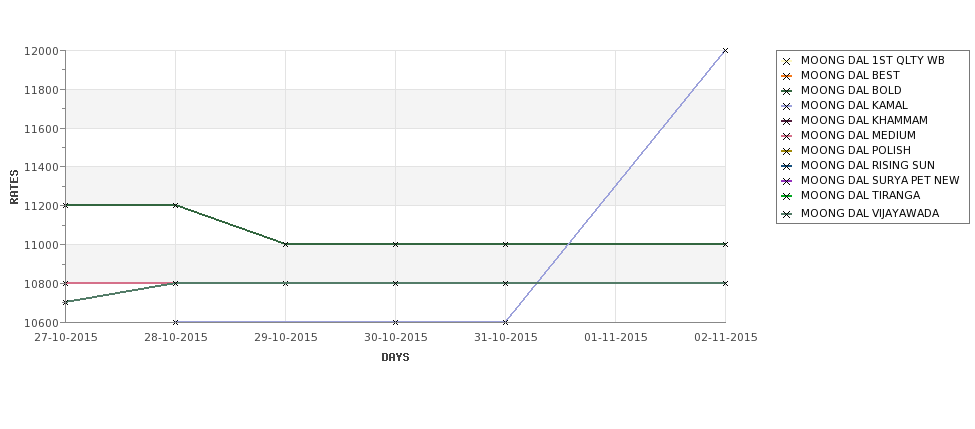Screen dimensions: 975x429
Task: Click the MOONG DAL BOLD legend marker
Action: tap(787, 91)
